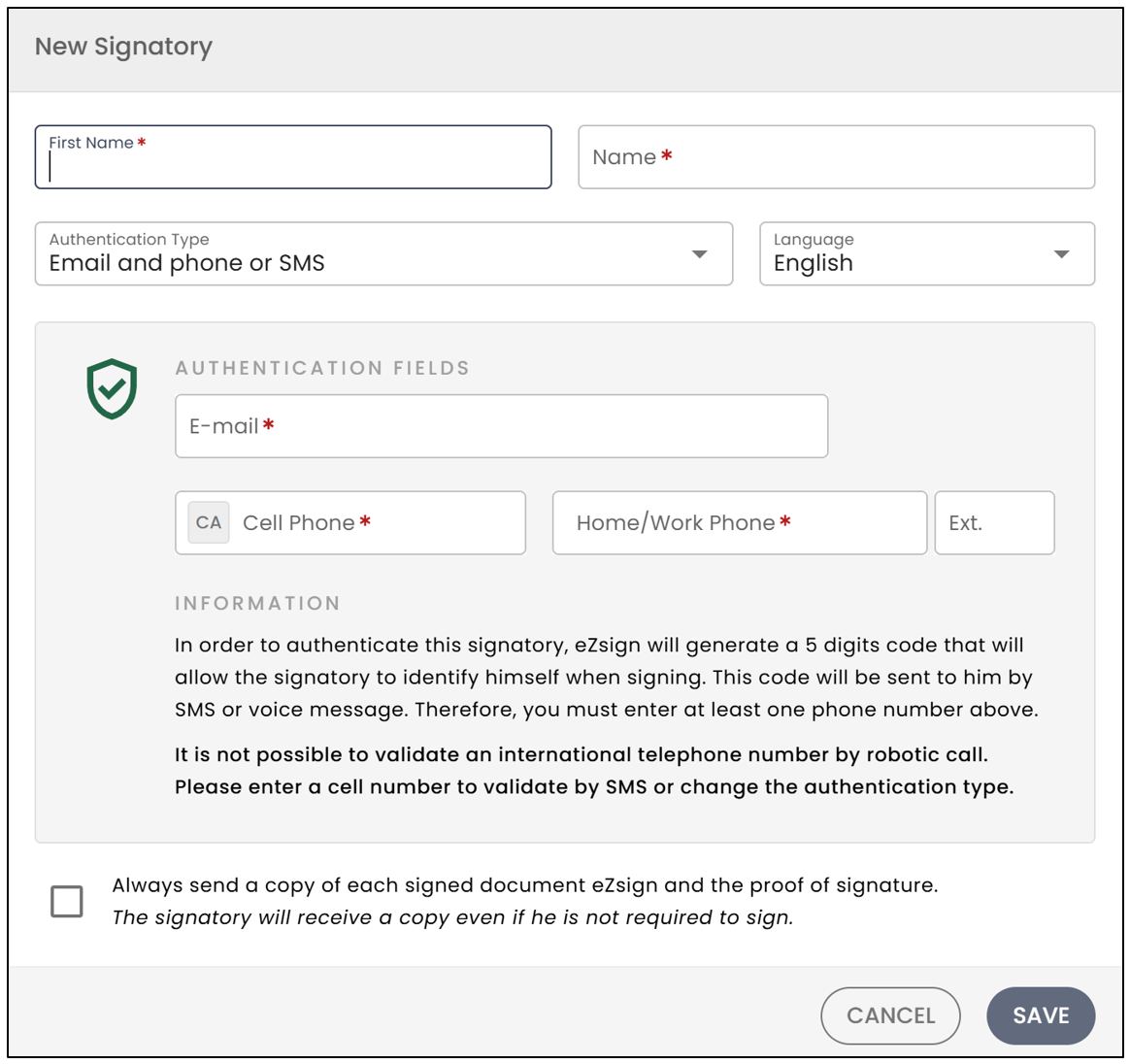Click the Save button
The width and height of the screenshot is (1130, 1064).
[1041, 1015]
